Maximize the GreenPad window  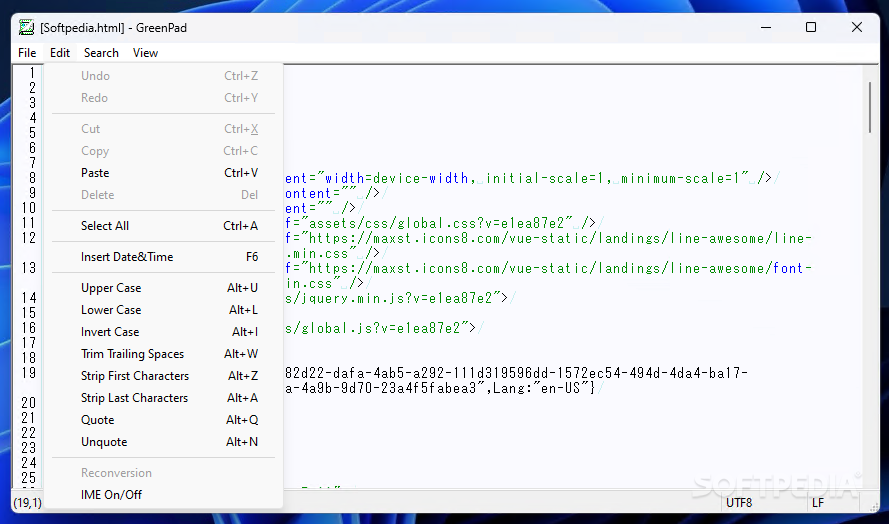[x=811, y=27]
